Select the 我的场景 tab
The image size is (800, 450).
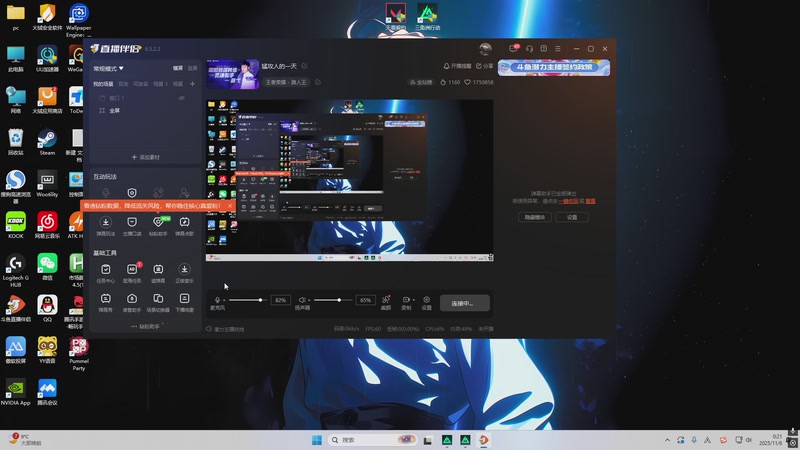(x=103, y=84)
